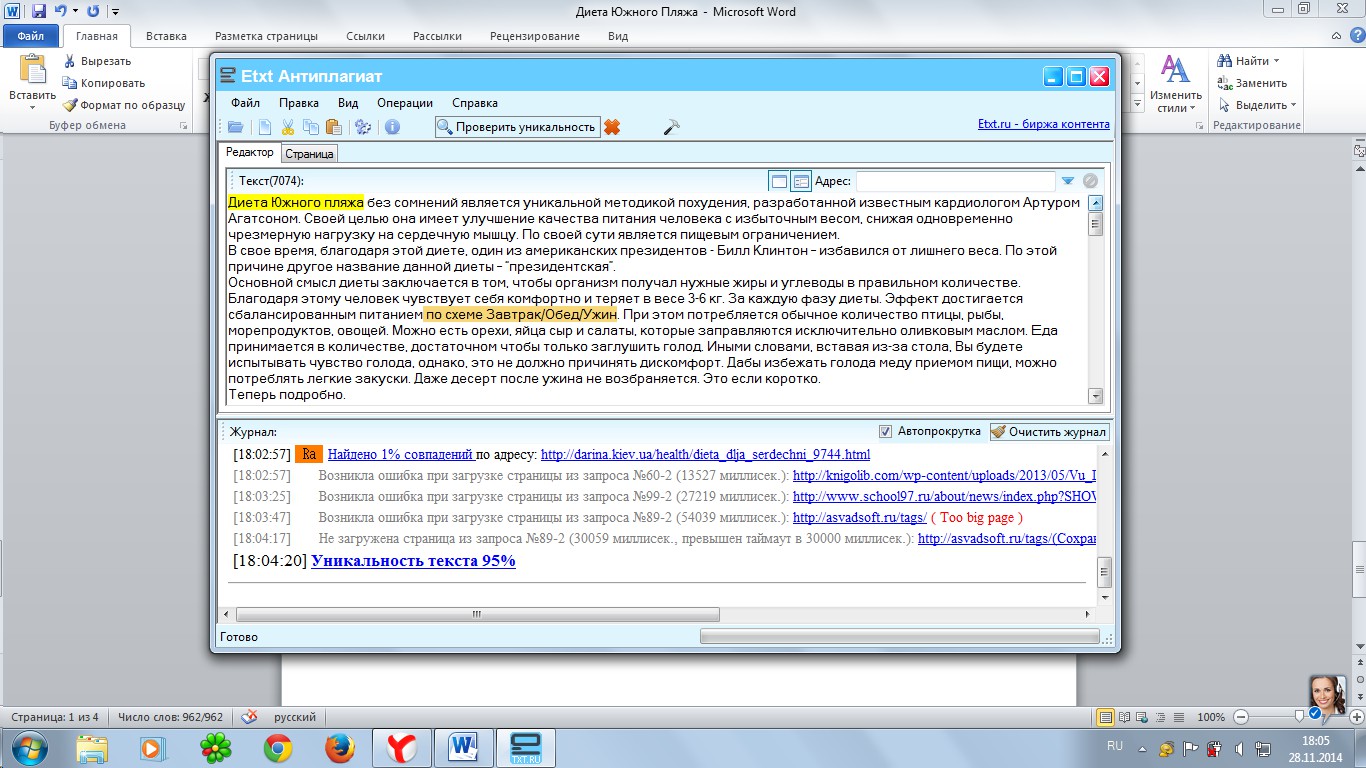Click the grey stop icon beside address field
The width and height of the screenshot is (1366, 768).
coord(1091,181)
